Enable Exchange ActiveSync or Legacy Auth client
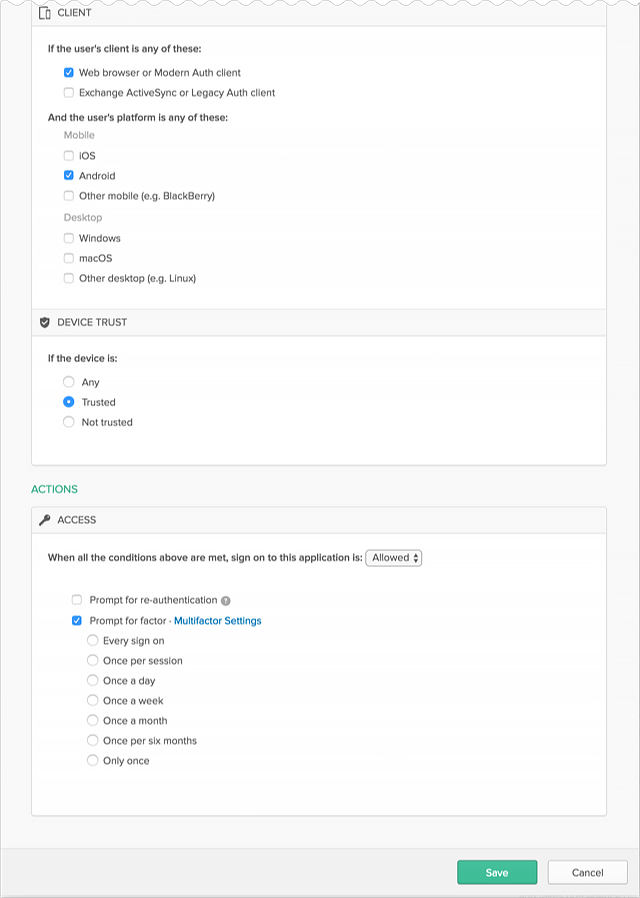 coord(68,93)
